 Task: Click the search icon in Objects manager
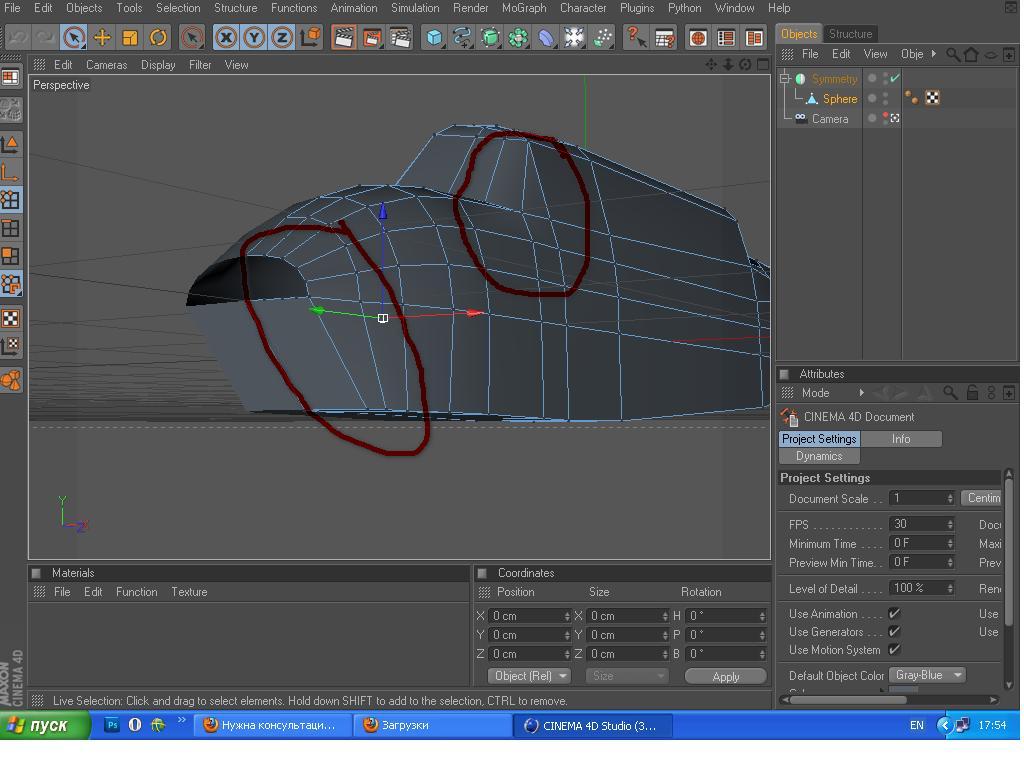click(x=953, y=54)
